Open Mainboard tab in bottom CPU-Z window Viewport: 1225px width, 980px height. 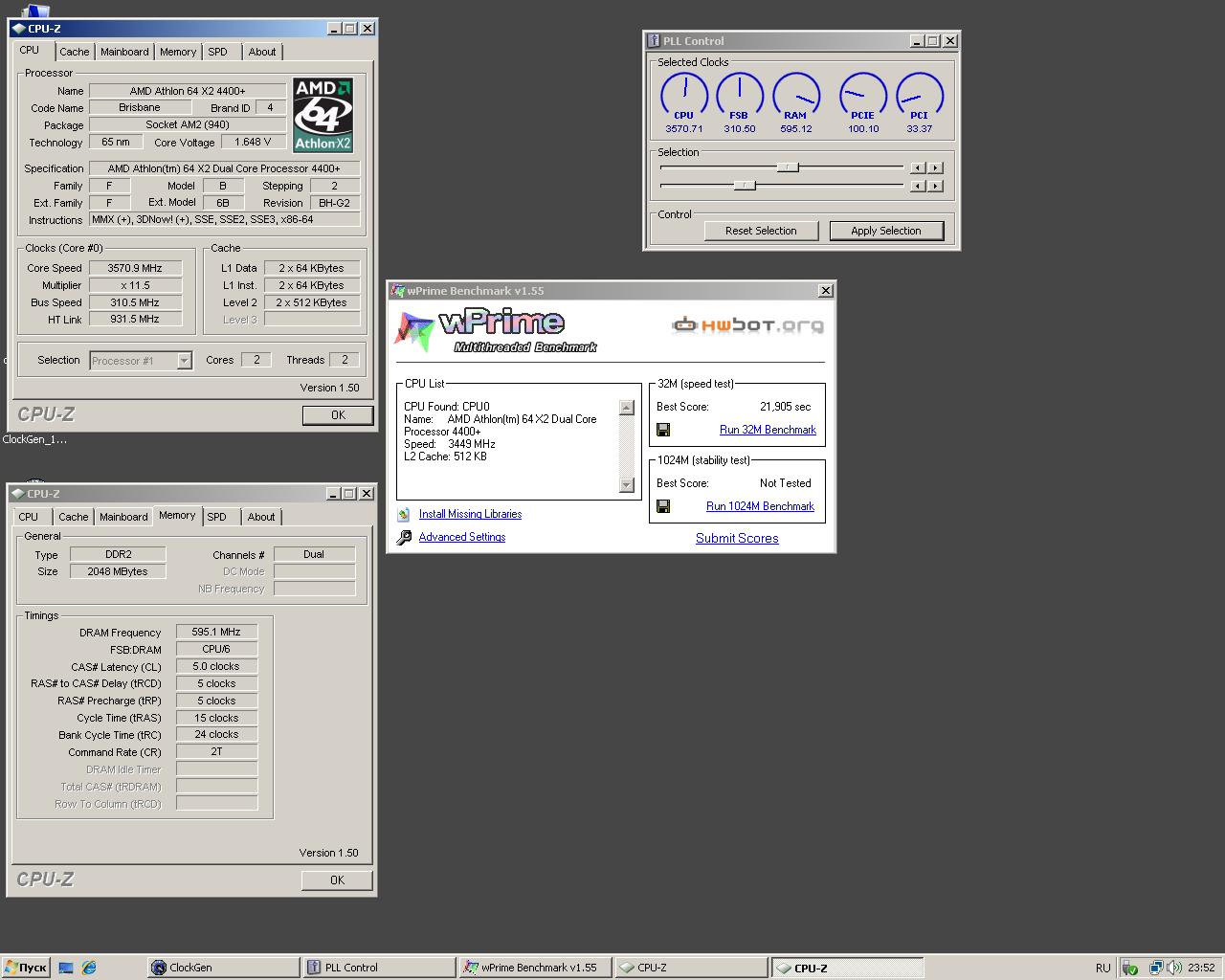click(x=123, y=517)
